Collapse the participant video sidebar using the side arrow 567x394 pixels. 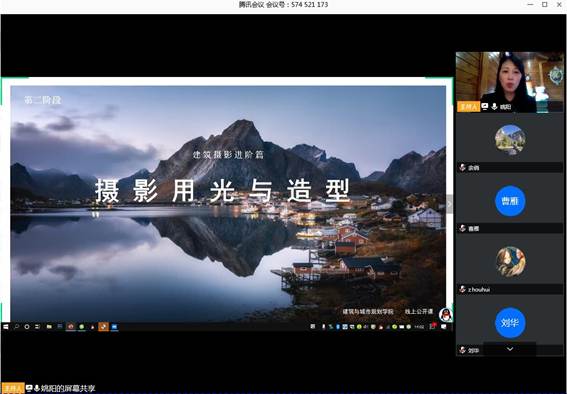pyautogui.click(x=449, y=204)
